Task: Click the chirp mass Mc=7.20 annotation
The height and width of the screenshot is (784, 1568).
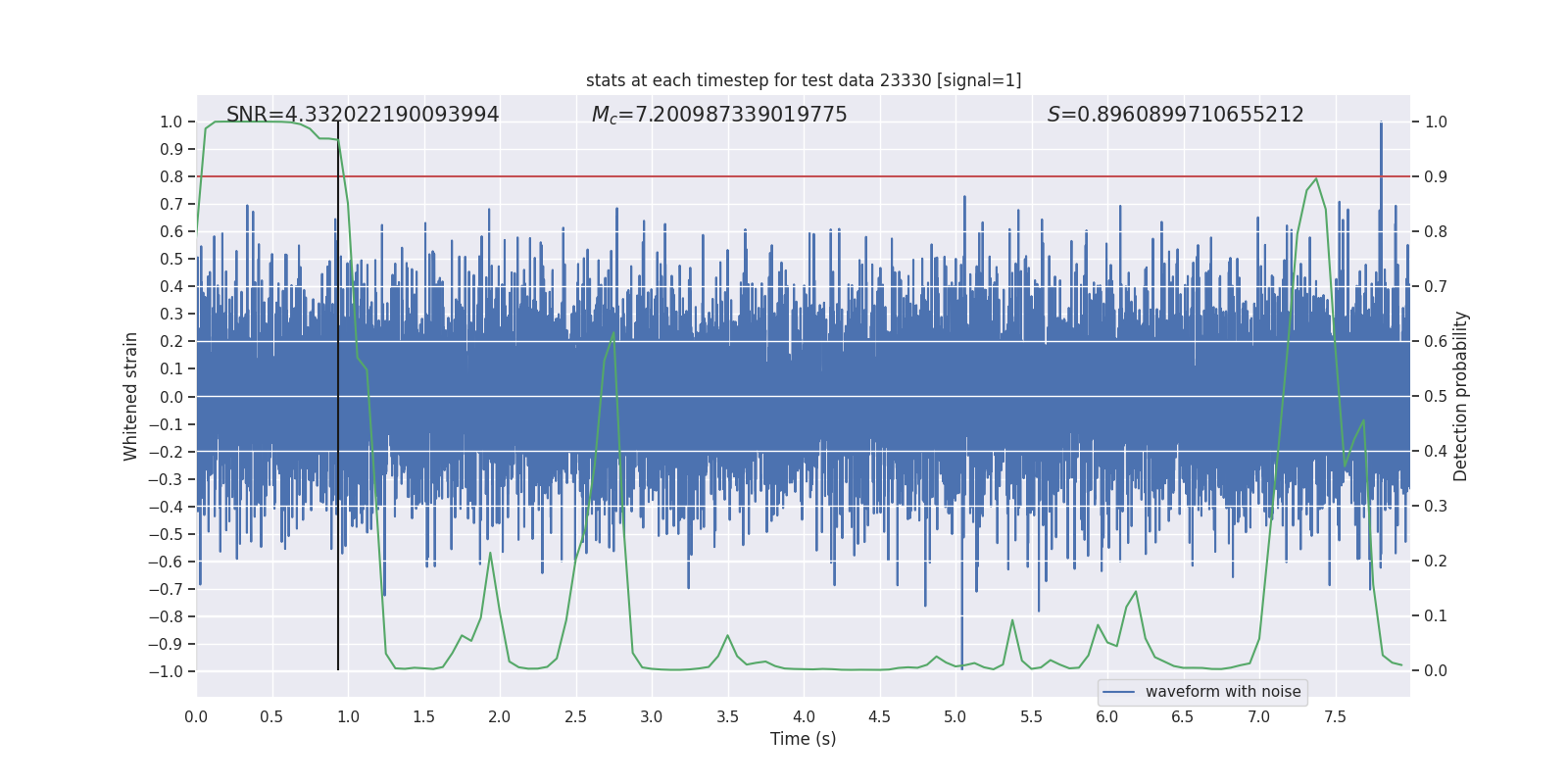Action: (x=719, y=115)
